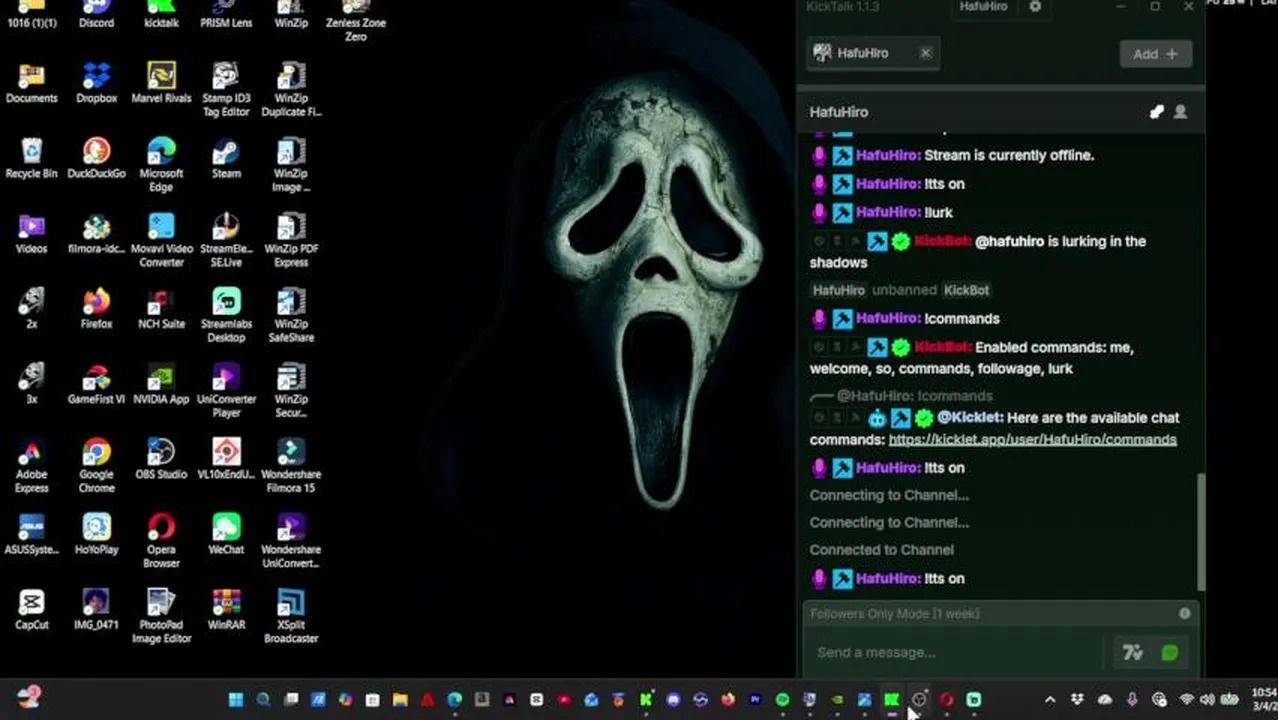Select the Steam desktop icon
1278x720 pixels.
point(226,158)
